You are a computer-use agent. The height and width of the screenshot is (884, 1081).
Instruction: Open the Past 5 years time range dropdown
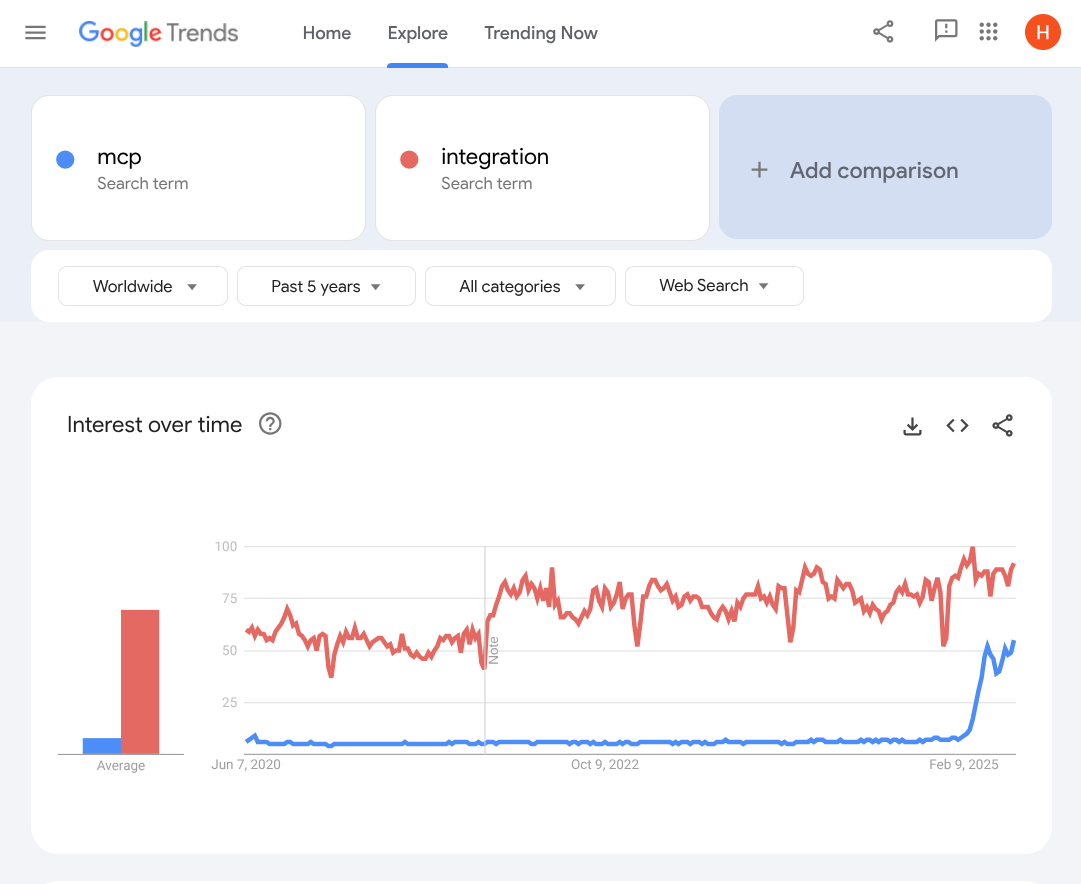(x=326, y=286)
